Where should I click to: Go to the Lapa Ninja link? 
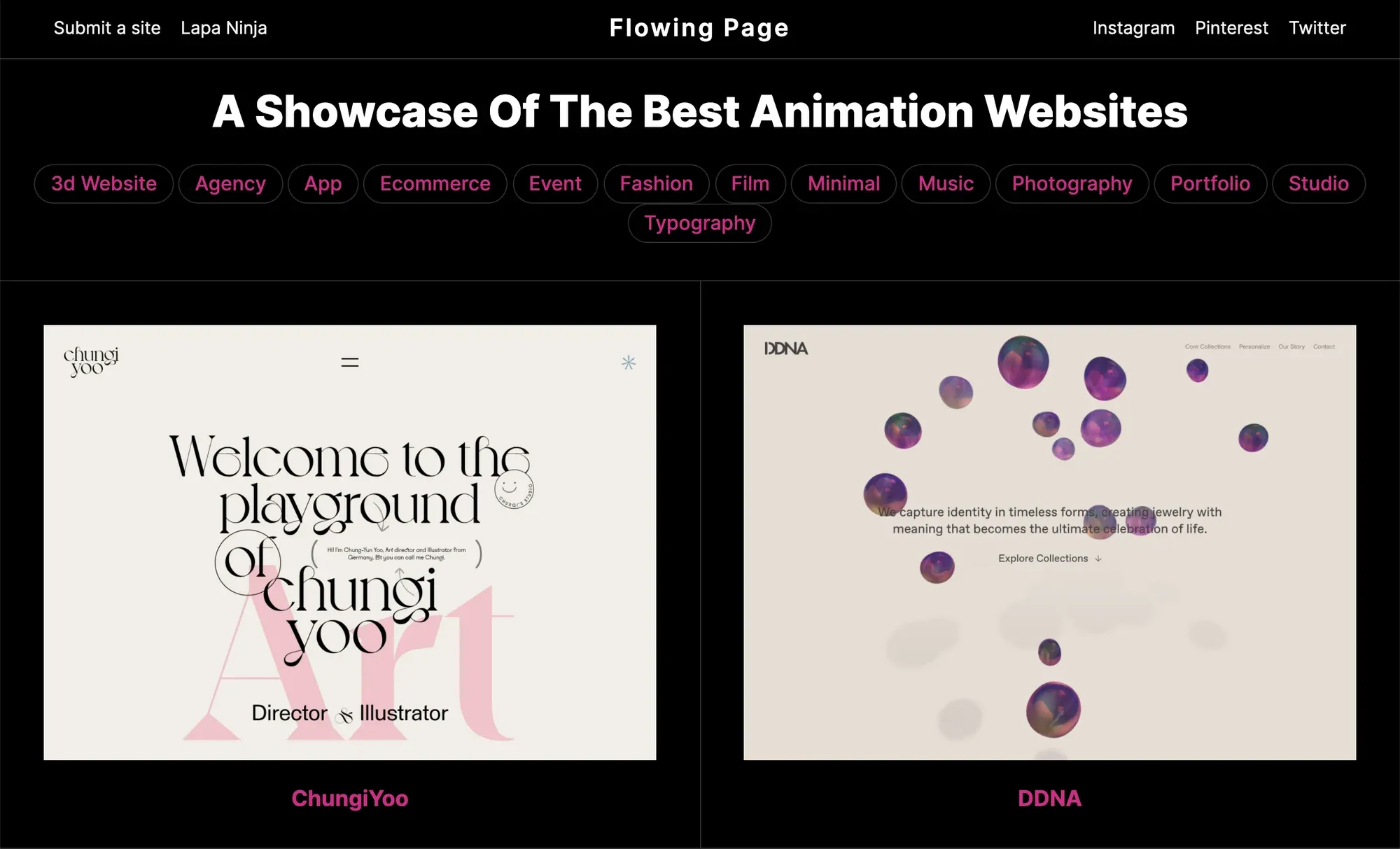pyautogui.click(x=223, y=28)
